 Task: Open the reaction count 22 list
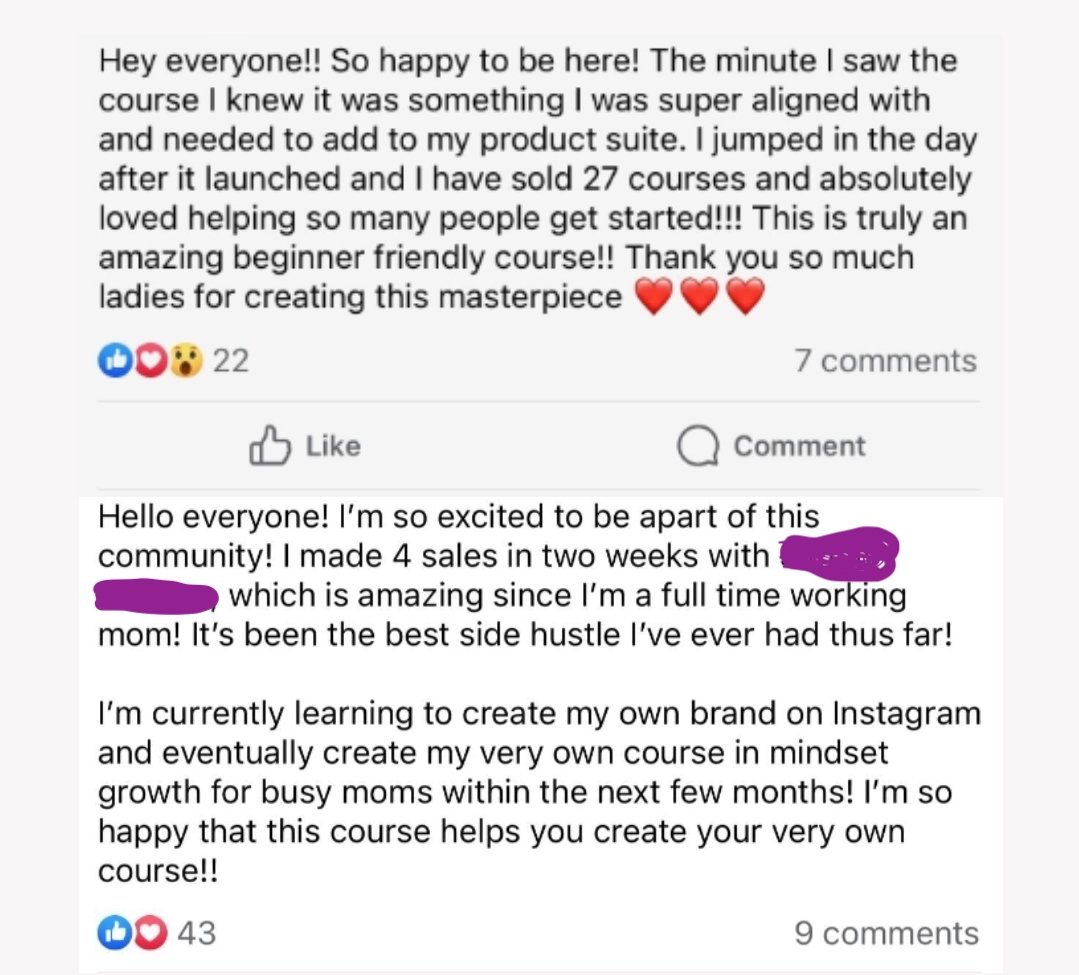click(231, 360)
